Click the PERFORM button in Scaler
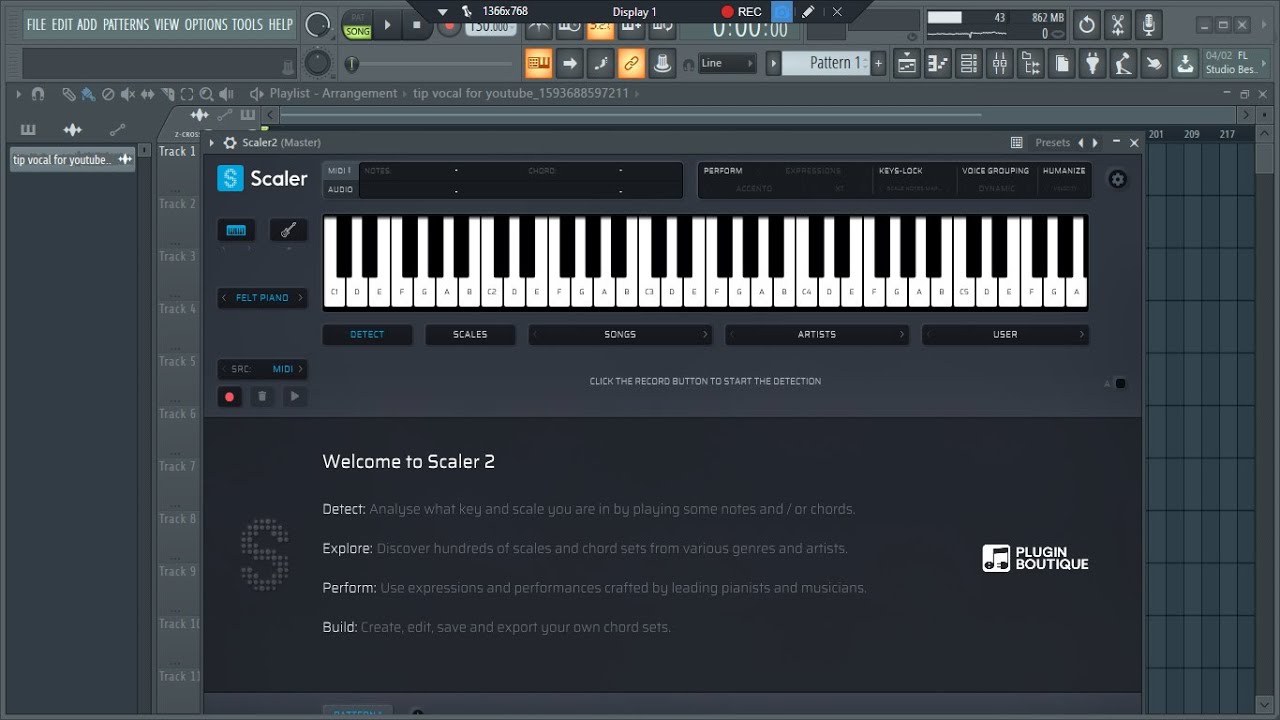 723,171
